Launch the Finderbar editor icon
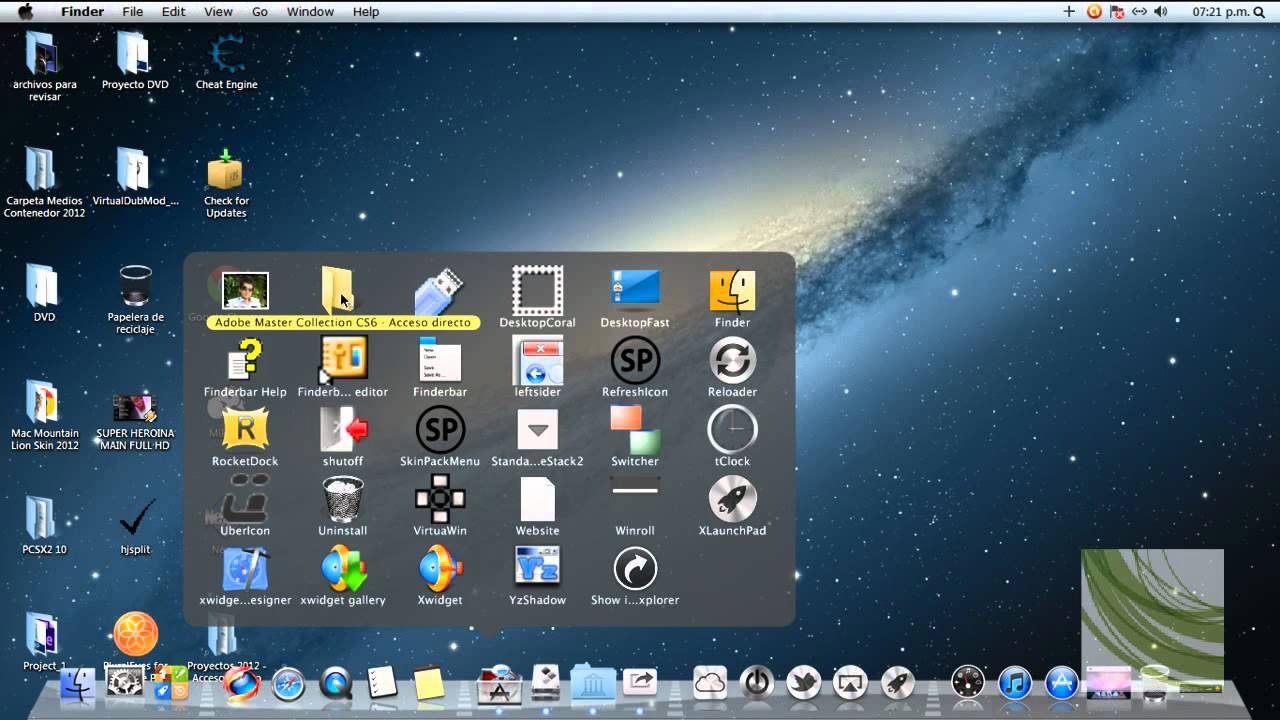The height and width of the screenshot is (720, 1280). click(342, 360)
